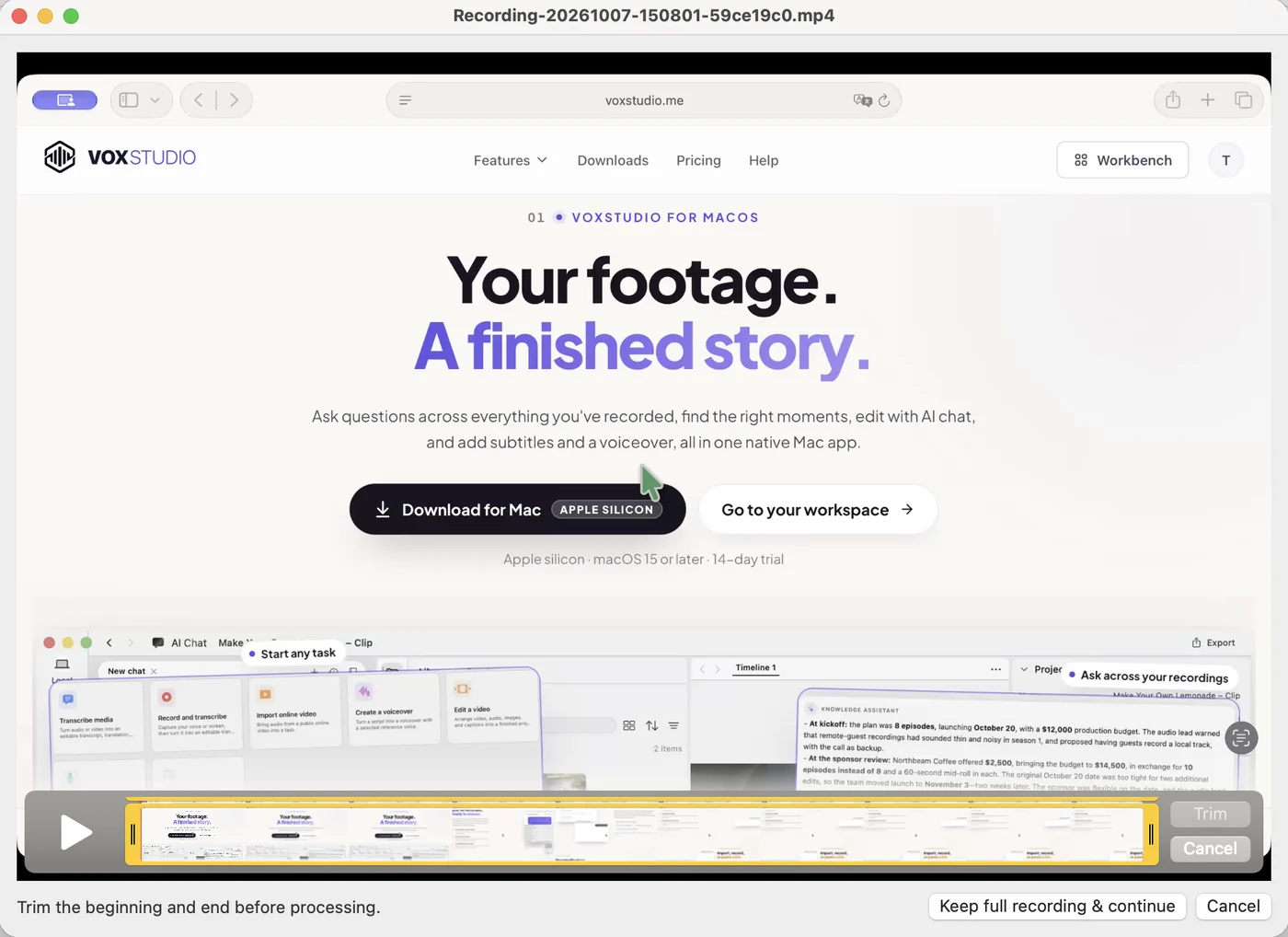Click Download for Mac button
Screen dimensions: 1288x937
click(x=518, y=509)
